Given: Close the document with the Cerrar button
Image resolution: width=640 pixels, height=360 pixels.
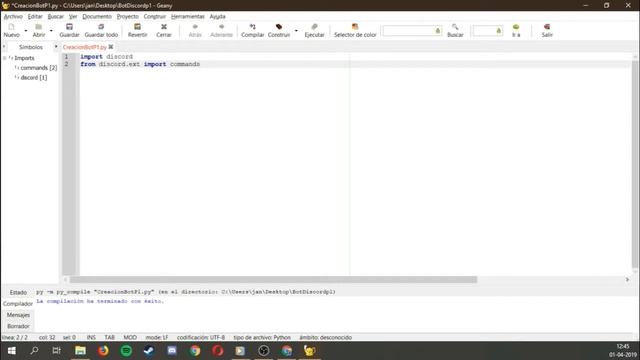Looking at the screenshot, I should click(164, 31).
